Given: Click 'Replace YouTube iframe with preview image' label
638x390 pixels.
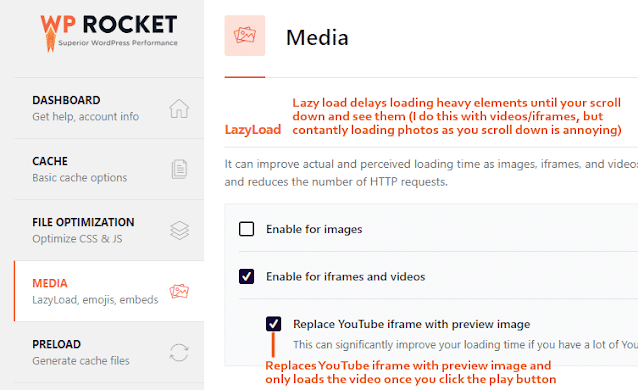Looking at the screenshot, I should click(x=411, y=324).
